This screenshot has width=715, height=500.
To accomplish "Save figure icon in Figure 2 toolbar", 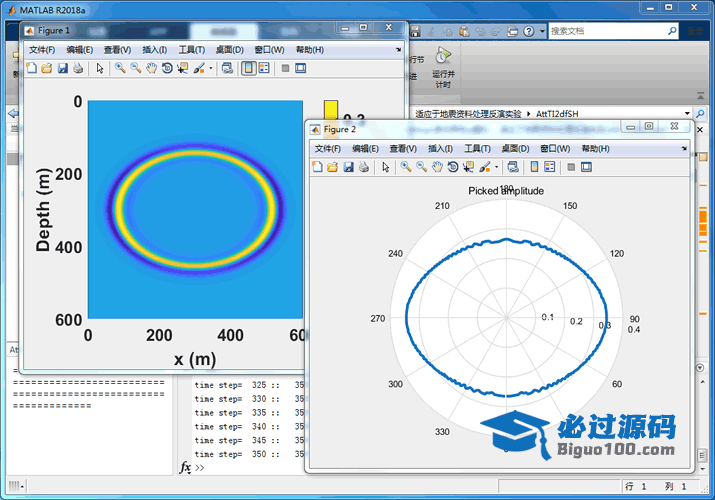I will coord(348,167).
